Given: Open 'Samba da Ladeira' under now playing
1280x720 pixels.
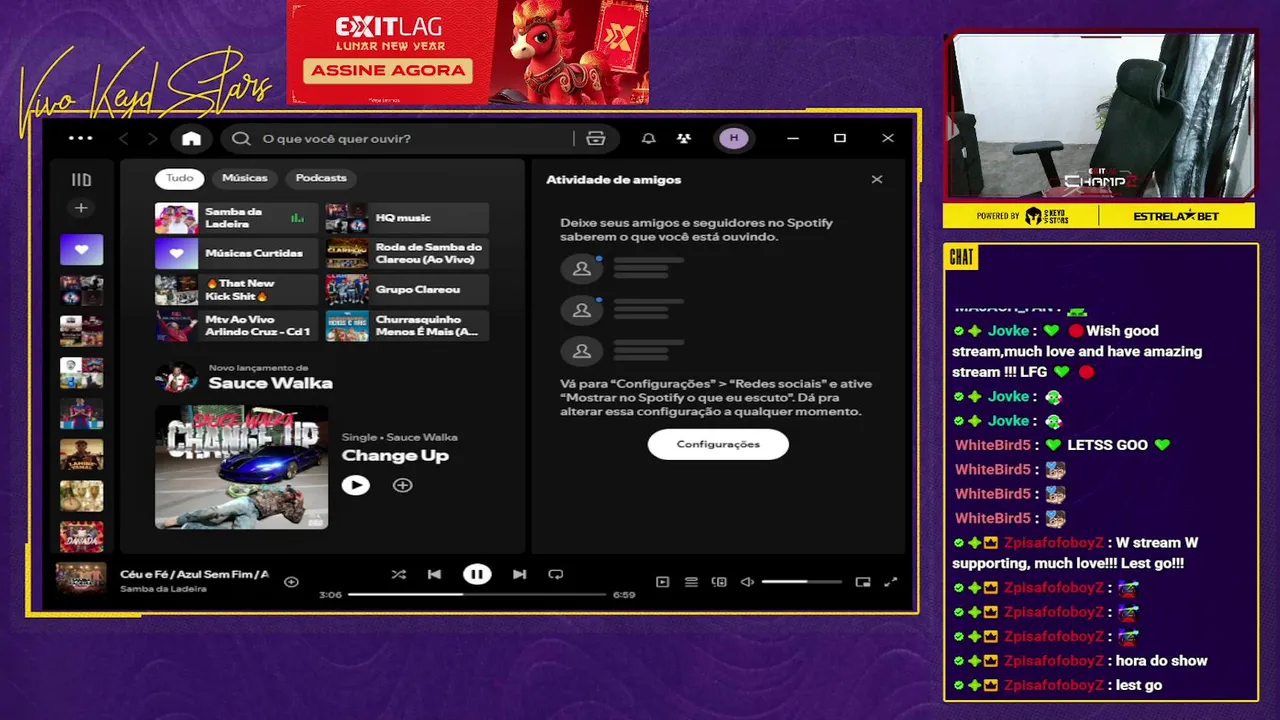Looking at the screenshot, I should coord(163,589).
